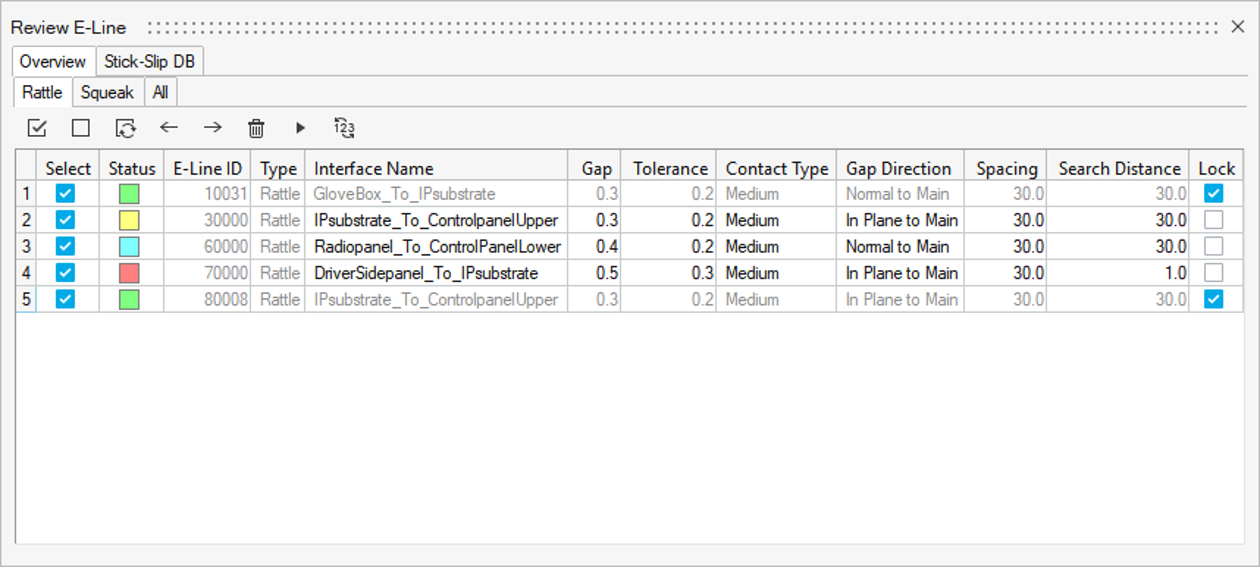Switch to the Stick-Slip DB tab
The image size is (1260, 567).
(x=150, y=62)
